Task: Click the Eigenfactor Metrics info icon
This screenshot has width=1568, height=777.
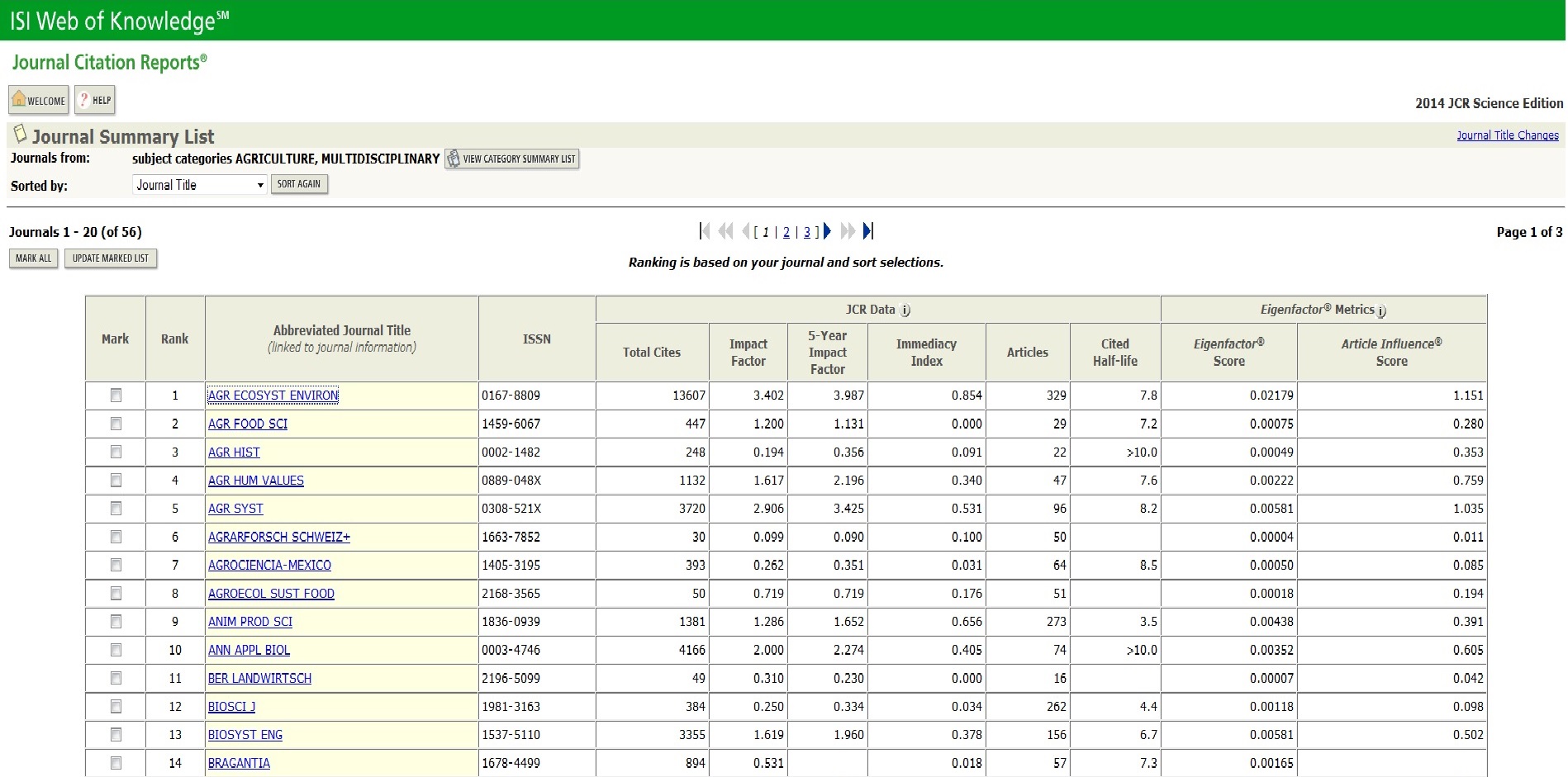Action: tap(1382, 311)
